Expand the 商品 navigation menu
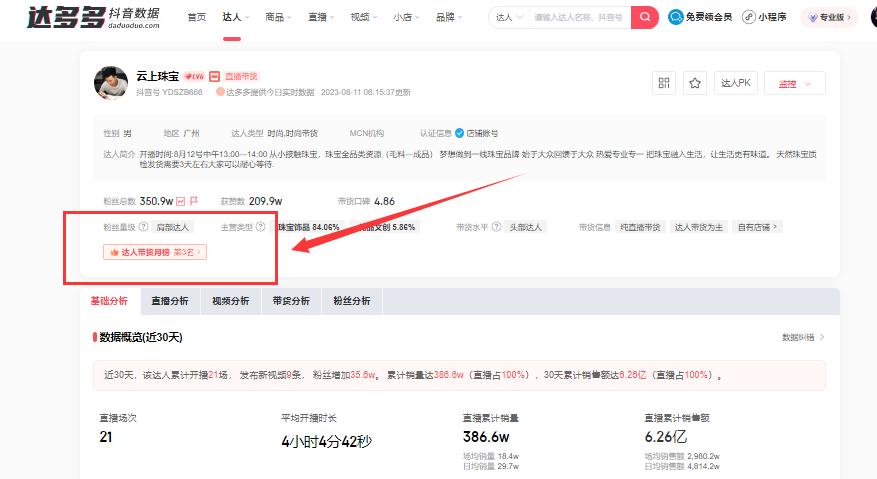 pos(278,17)
